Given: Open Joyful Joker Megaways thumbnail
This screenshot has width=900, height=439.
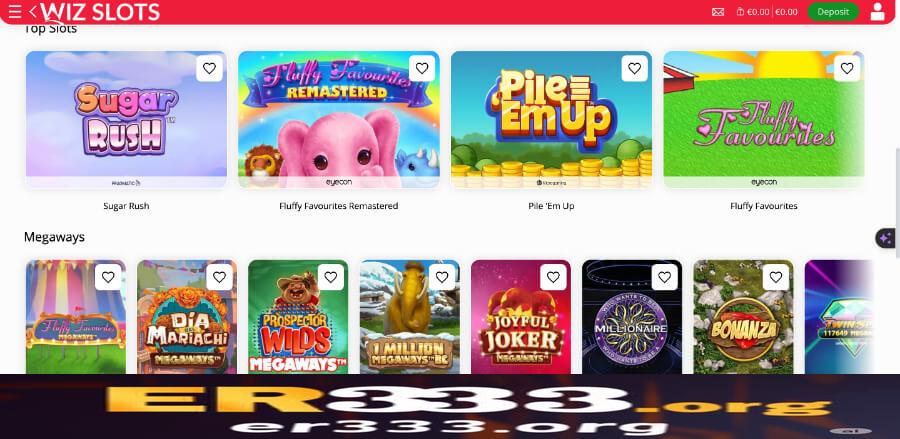Looking at the screenshot, I should click(521, 317).
